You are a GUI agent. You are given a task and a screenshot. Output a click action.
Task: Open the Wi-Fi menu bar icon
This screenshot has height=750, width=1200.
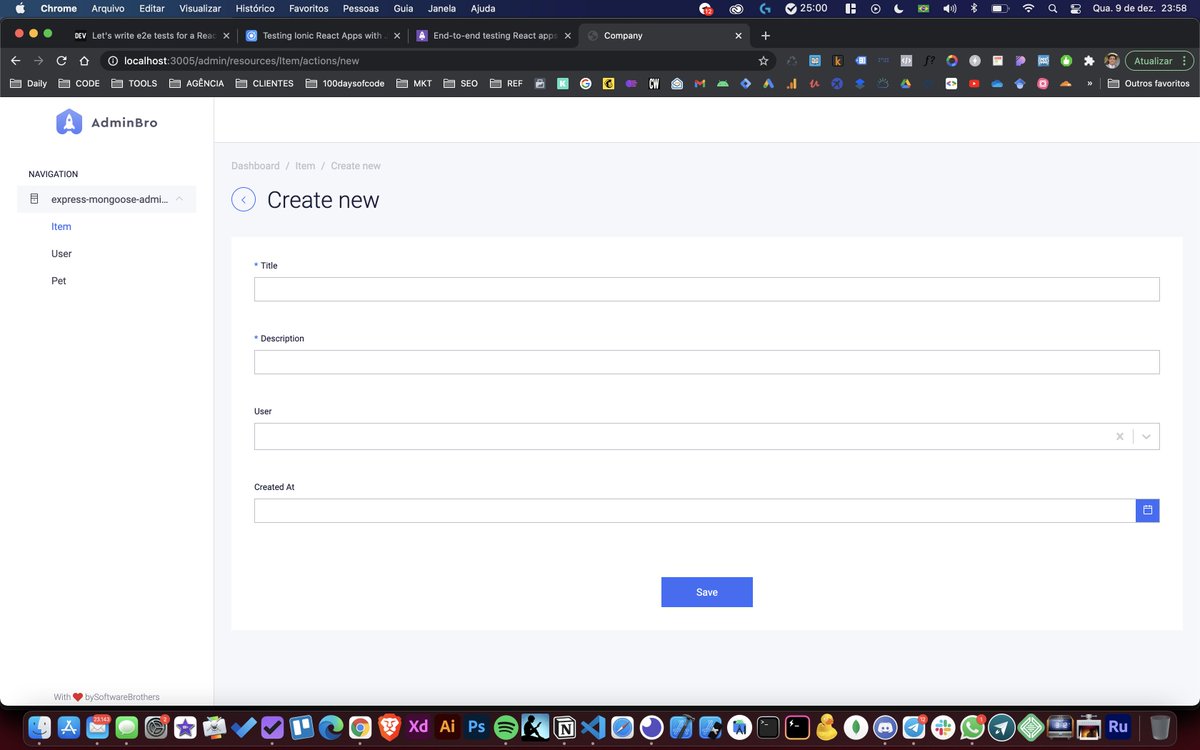[x=1028, y=8]
